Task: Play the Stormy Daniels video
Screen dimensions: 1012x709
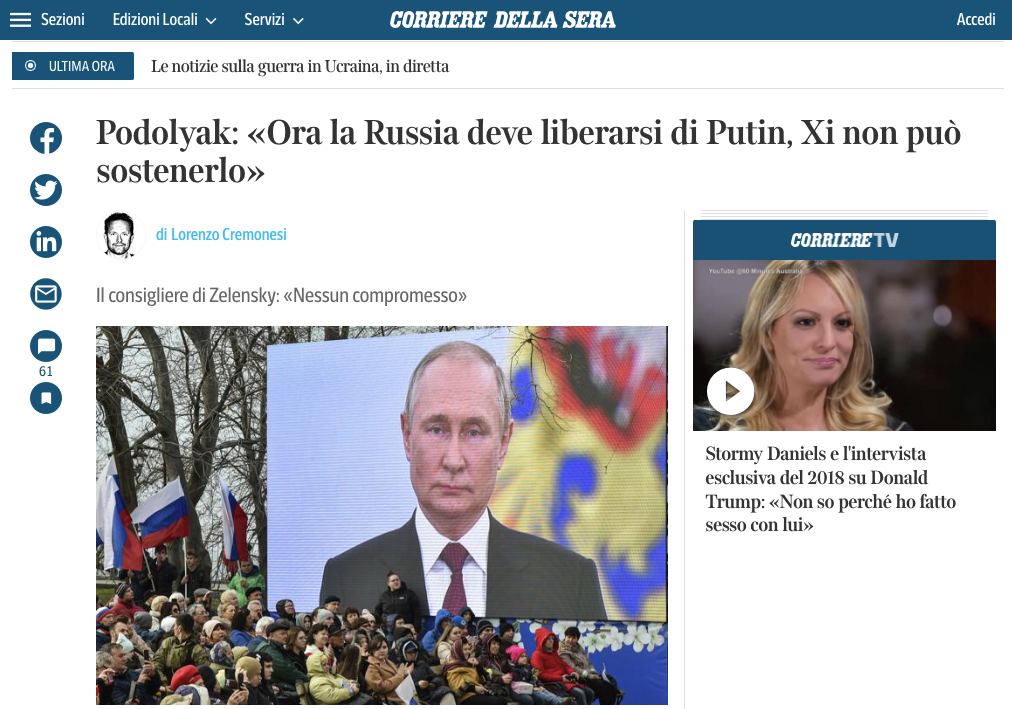Action: click(731, 391)
